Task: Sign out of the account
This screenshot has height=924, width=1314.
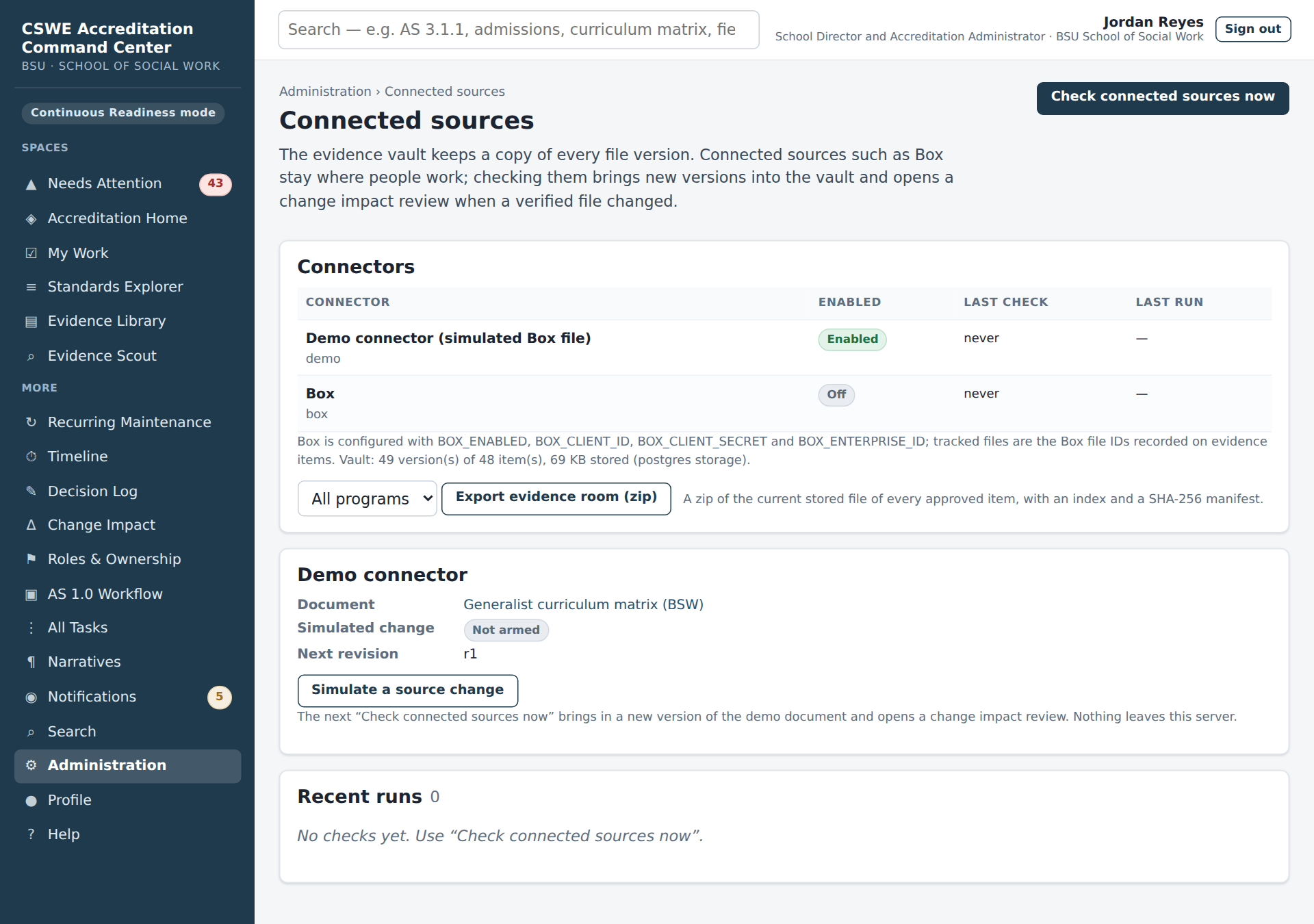Action: pyautogui.click(x=1253, y=29)
